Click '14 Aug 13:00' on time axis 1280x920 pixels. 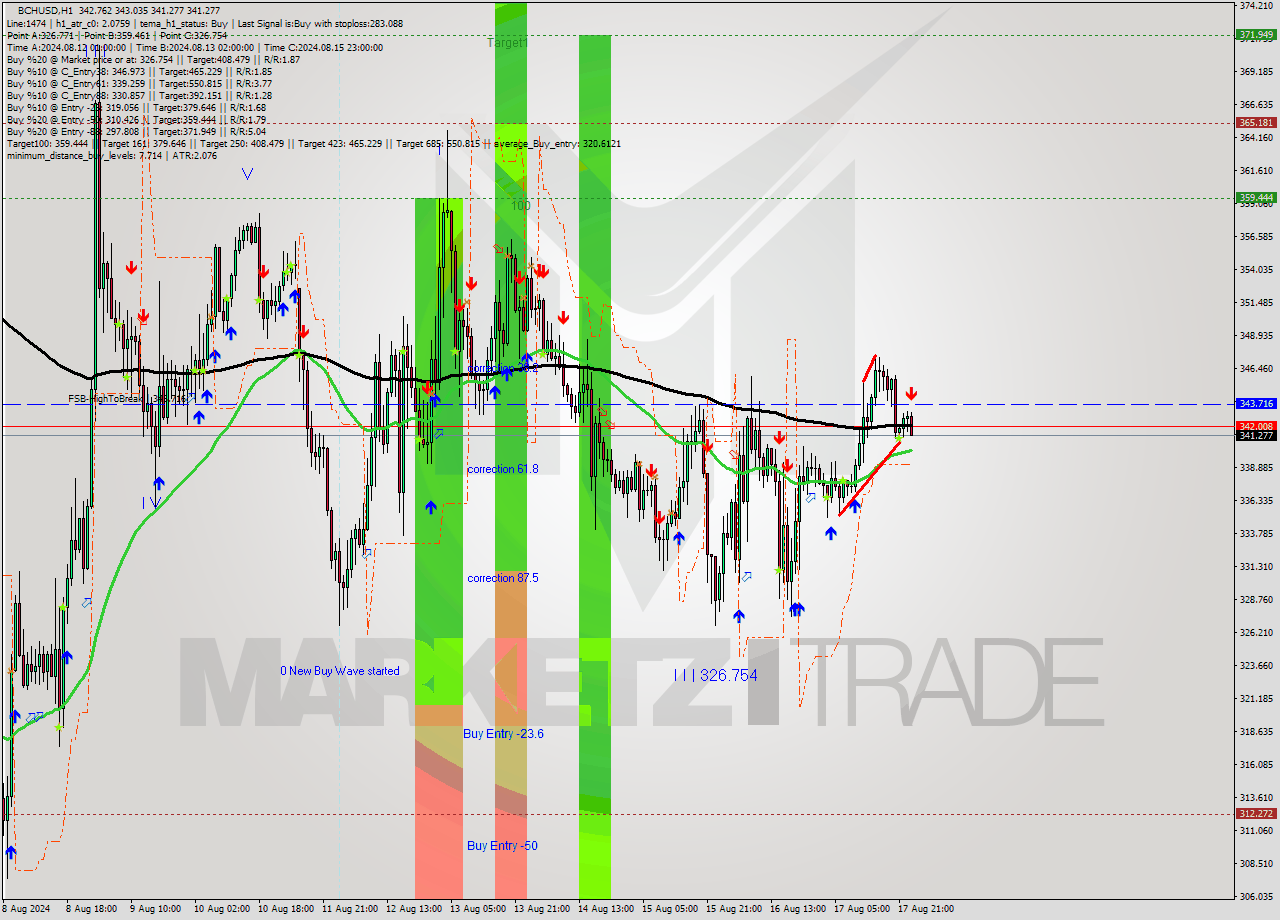(x=606, y=909)
